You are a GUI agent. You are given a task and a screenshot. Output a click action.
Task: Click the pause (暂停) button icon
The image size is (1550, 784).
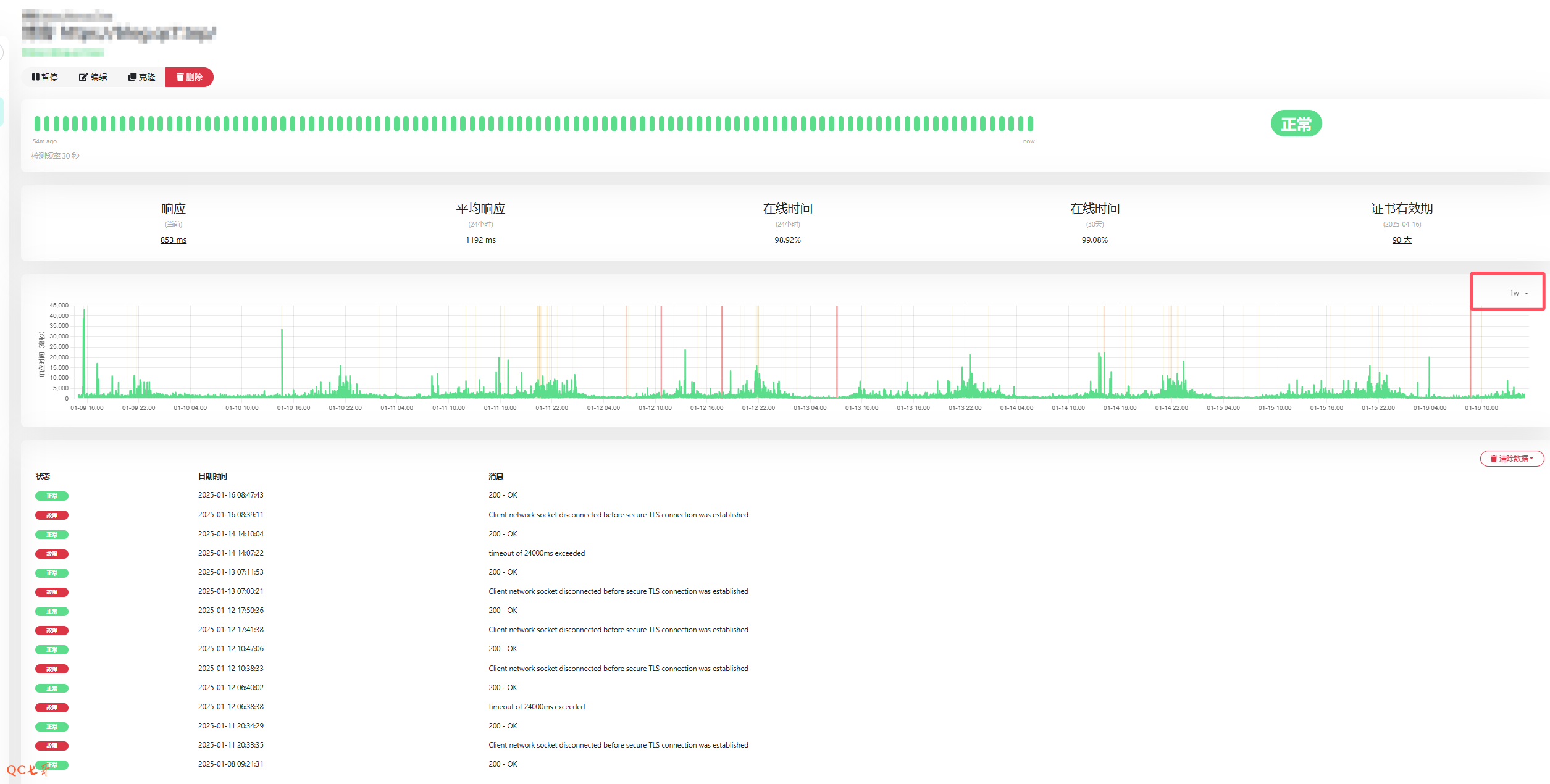(36, 77)
